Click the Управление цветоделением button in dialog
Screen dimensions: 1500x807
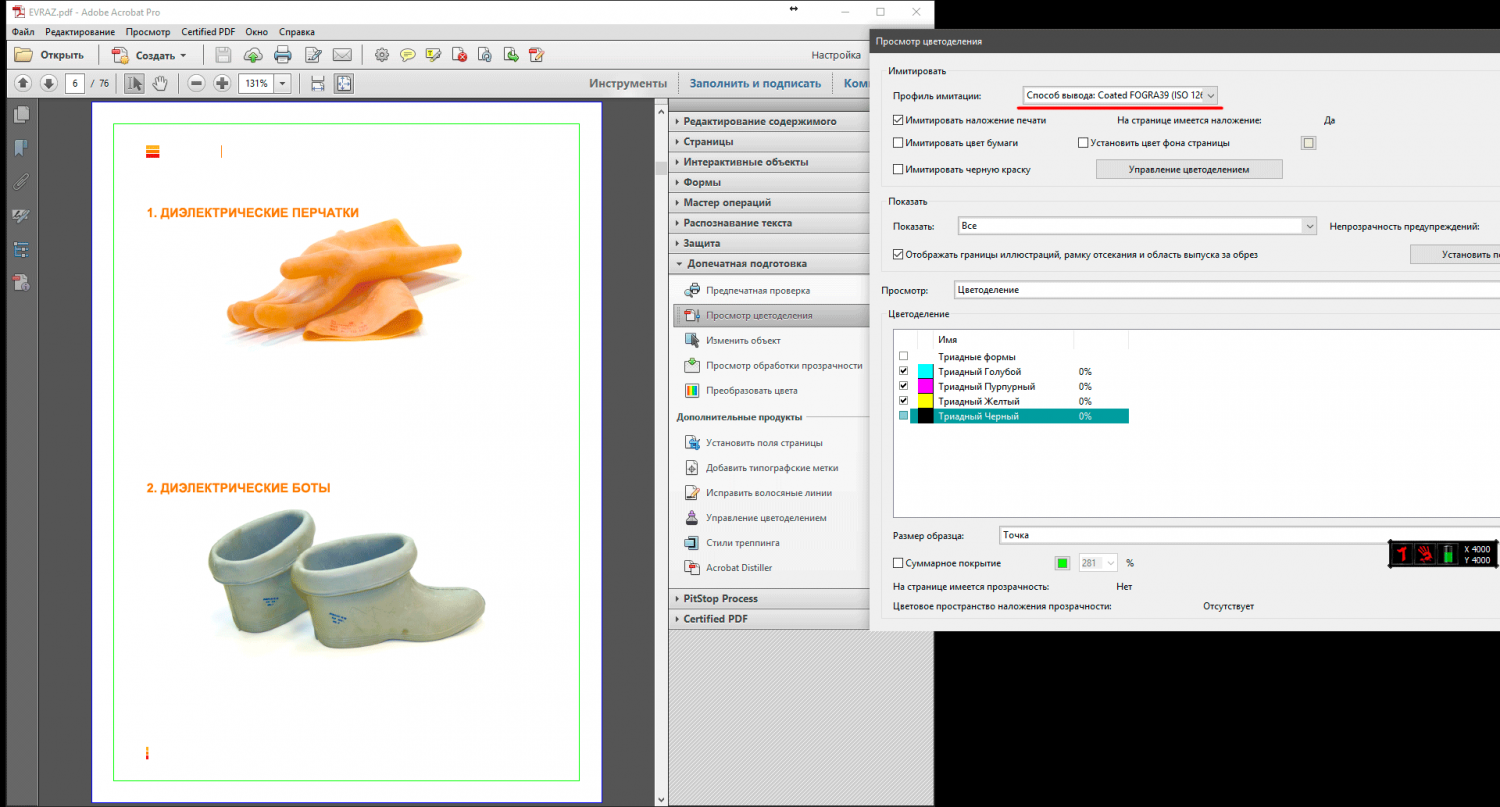(1189, 169)
